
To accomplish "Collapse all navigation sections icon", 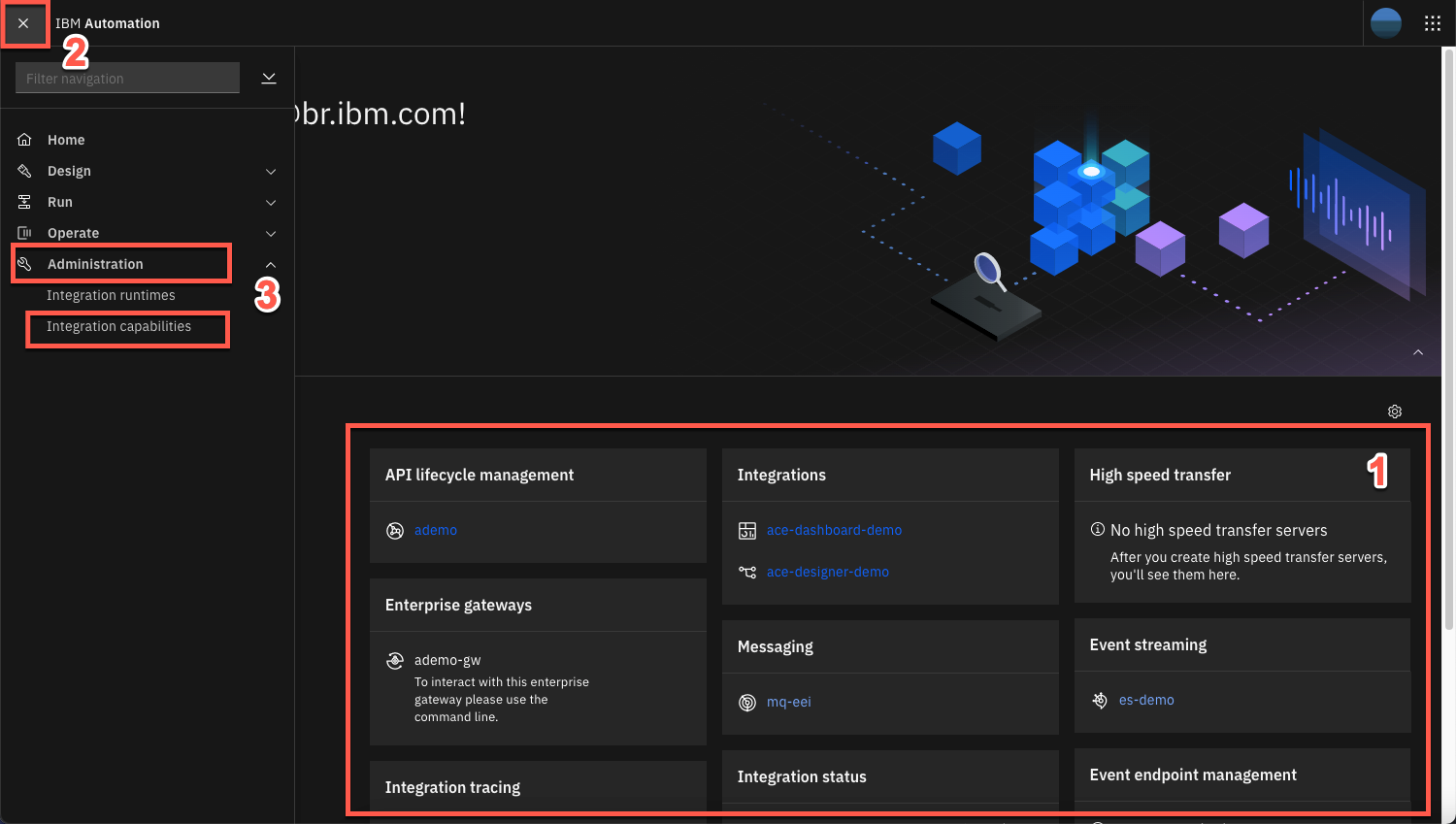I will point(269,78).
